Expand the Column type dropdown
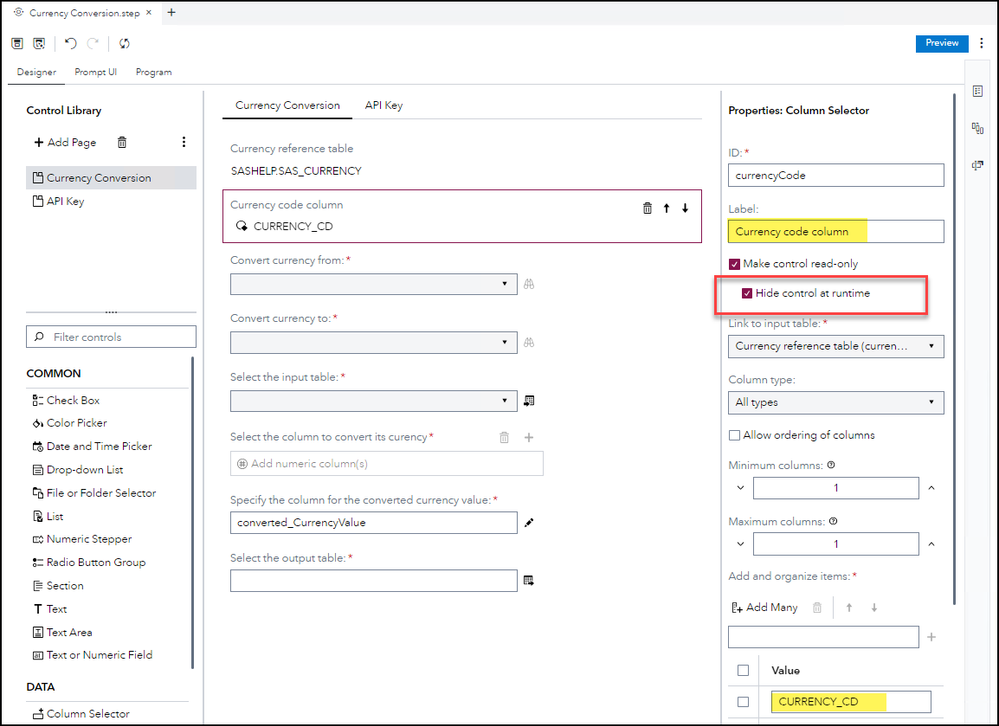 [836, 402]
